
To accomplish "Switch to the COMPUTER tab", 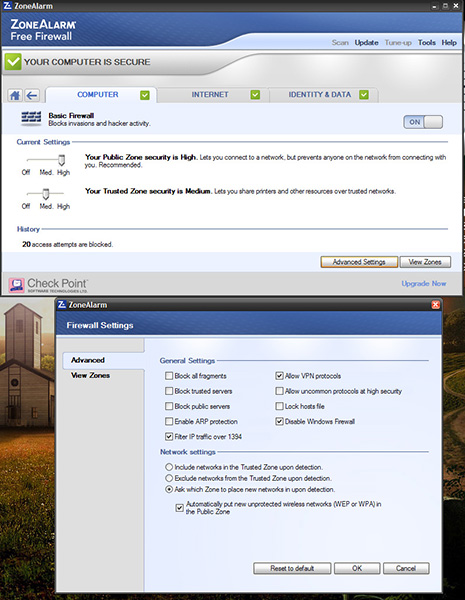I will (101, 95).
